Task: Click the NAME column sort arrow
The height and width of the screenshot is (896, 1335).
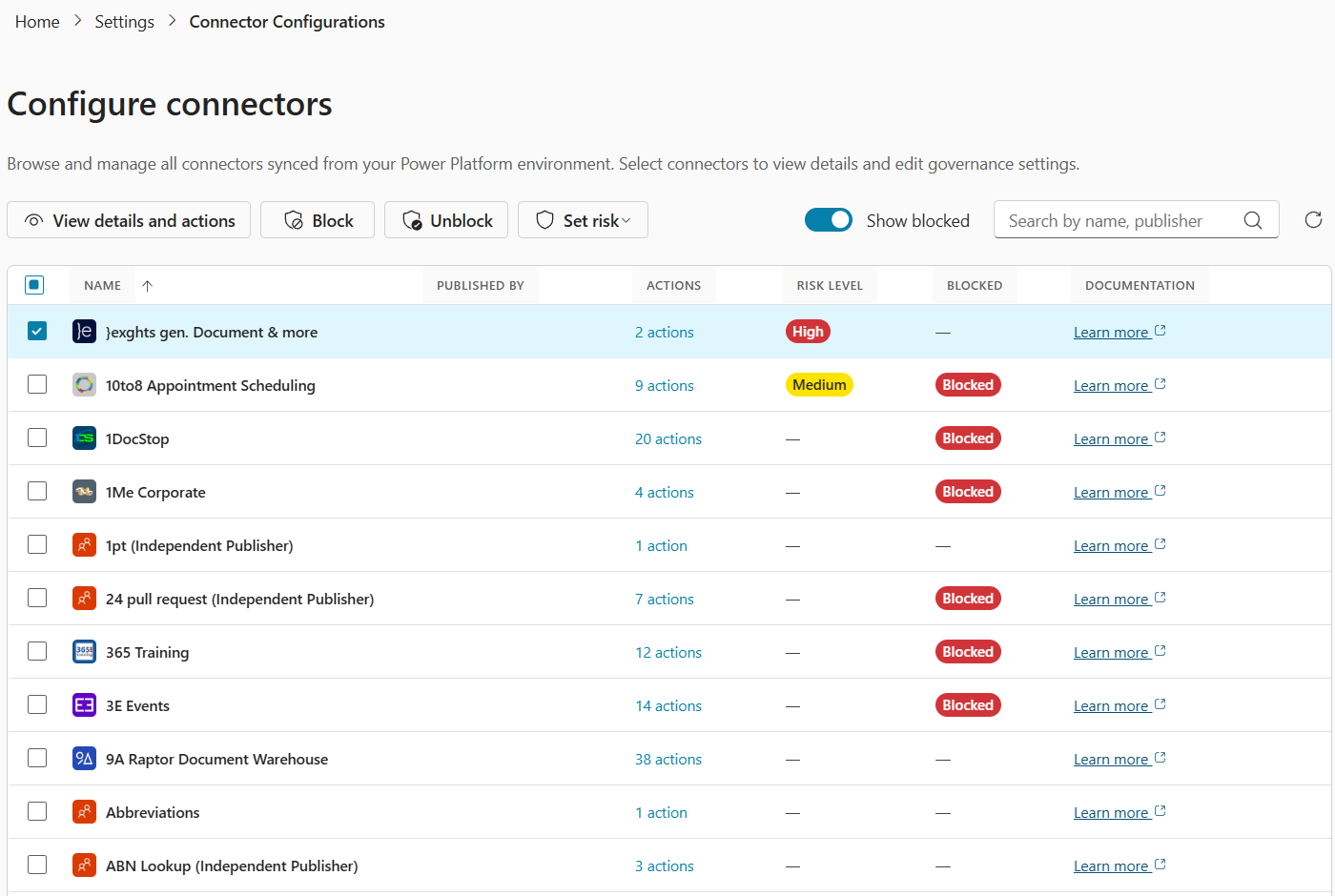Action: (147, 285)
